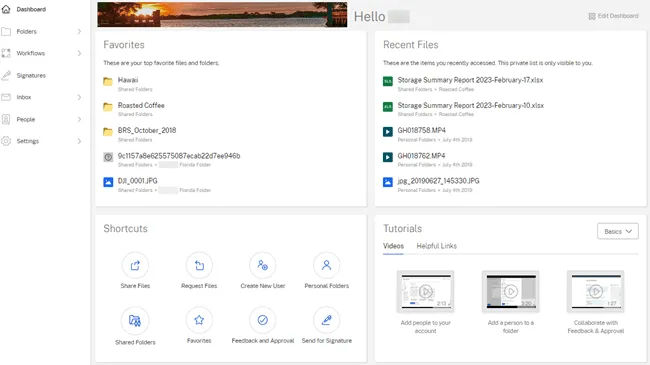
Task: Open the GH018758.MP4 file name
Action: point(422,130)
